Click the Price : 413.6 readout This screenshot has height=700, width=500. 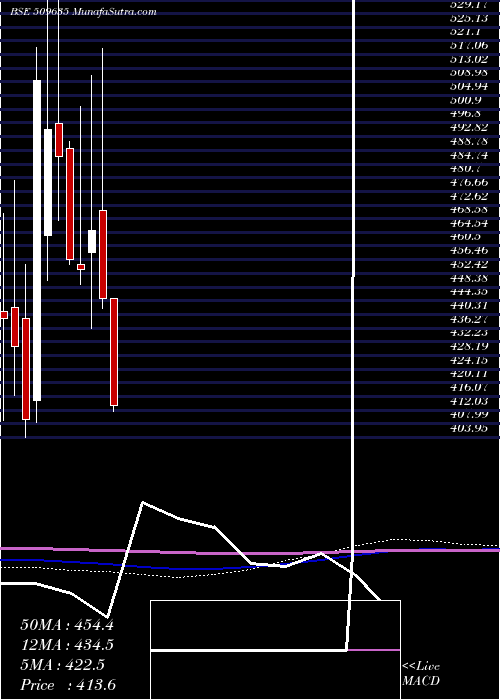coord(68,685)
